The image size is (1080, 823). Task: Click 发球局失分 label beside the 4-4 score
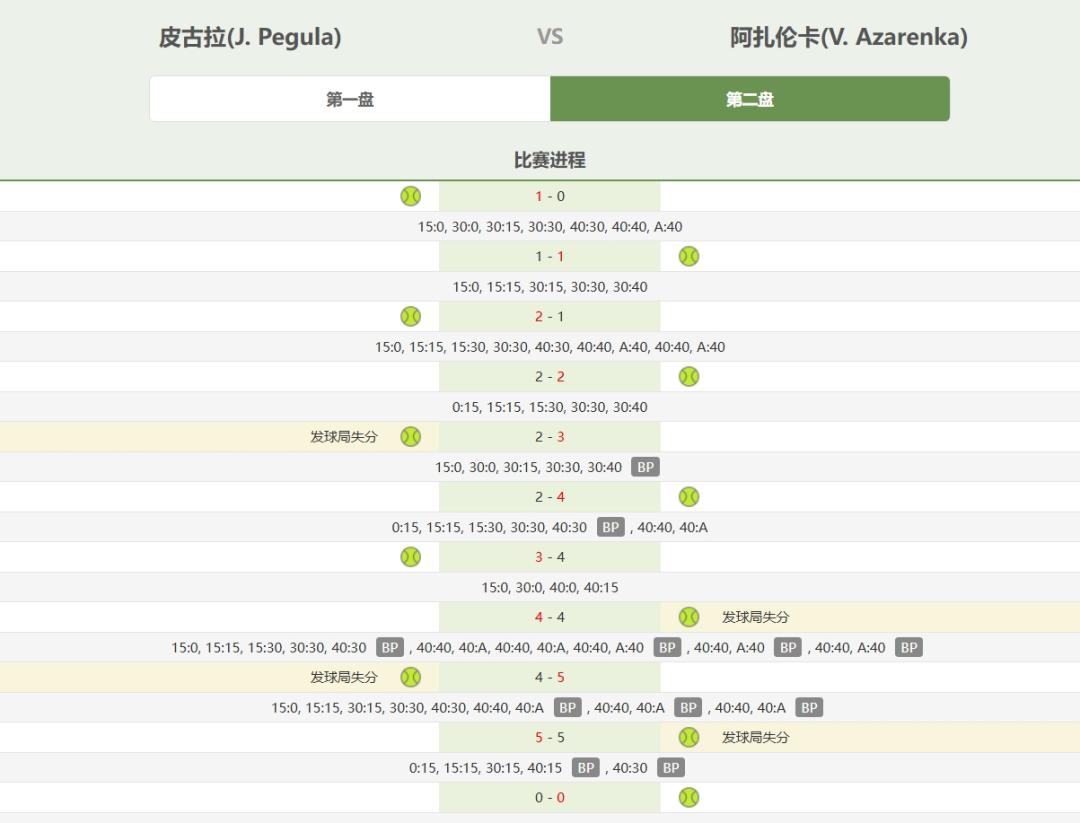click(x=755, y=617)
